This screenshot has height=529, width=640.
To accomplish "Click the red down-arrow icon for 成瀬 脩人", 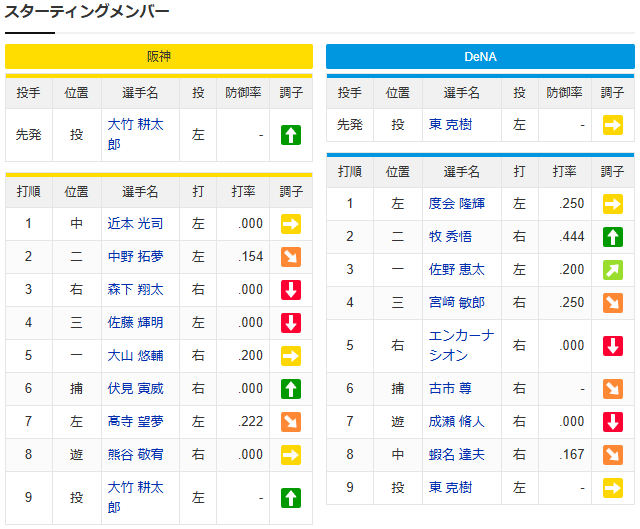I will tap(613, 422).
